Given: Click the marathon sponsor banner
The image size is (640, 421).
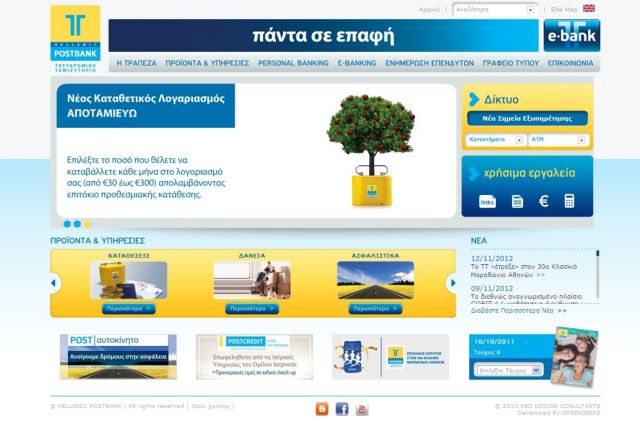Looking at the screenshot, I should pyautogui.click(x=390, y=357).
